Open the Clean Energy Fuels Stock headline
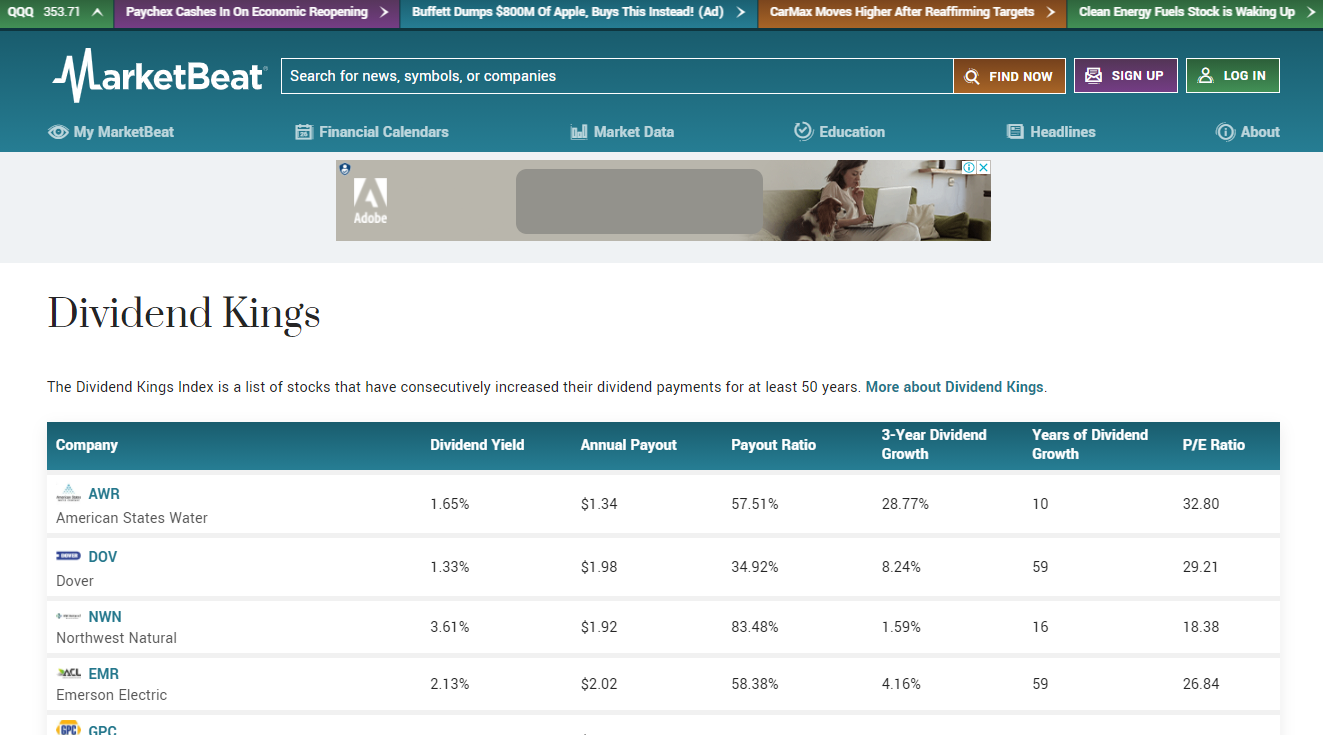Viewport: 1323px width, 735px height. pyautogui.click(x=1195, y=12)
